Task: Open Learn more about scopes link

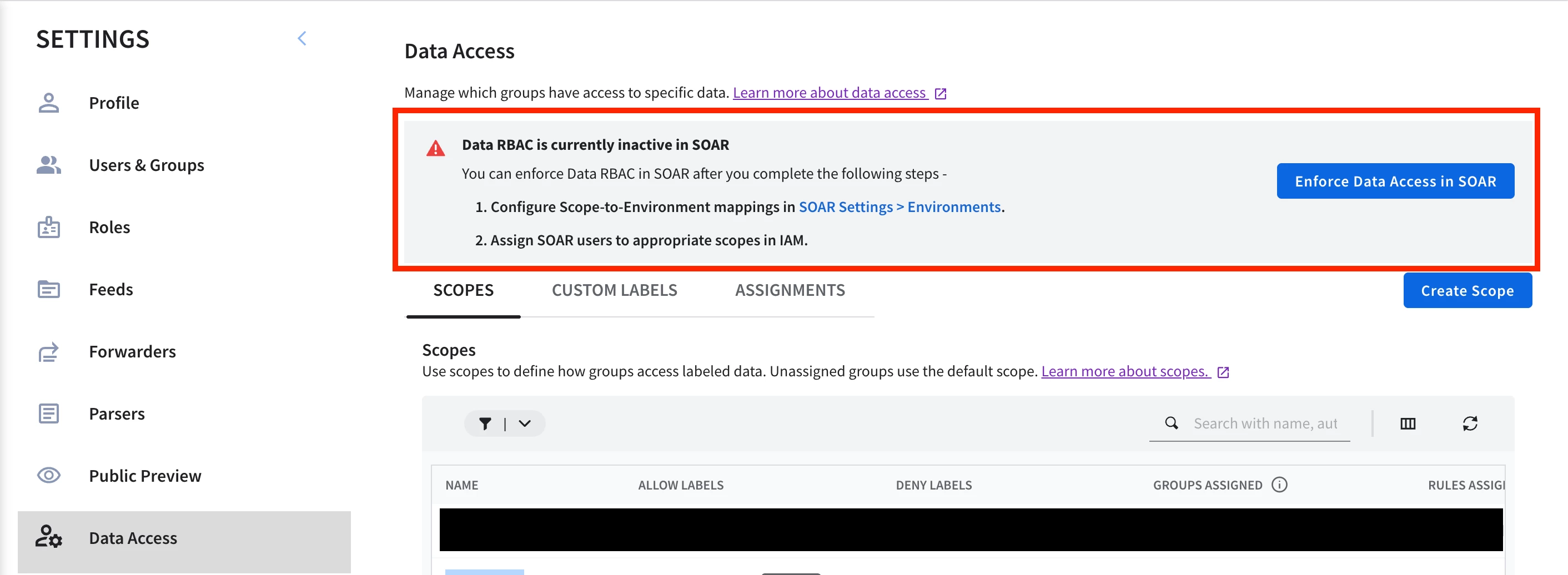Action: pyautogui.click(x=1125, y=371)
